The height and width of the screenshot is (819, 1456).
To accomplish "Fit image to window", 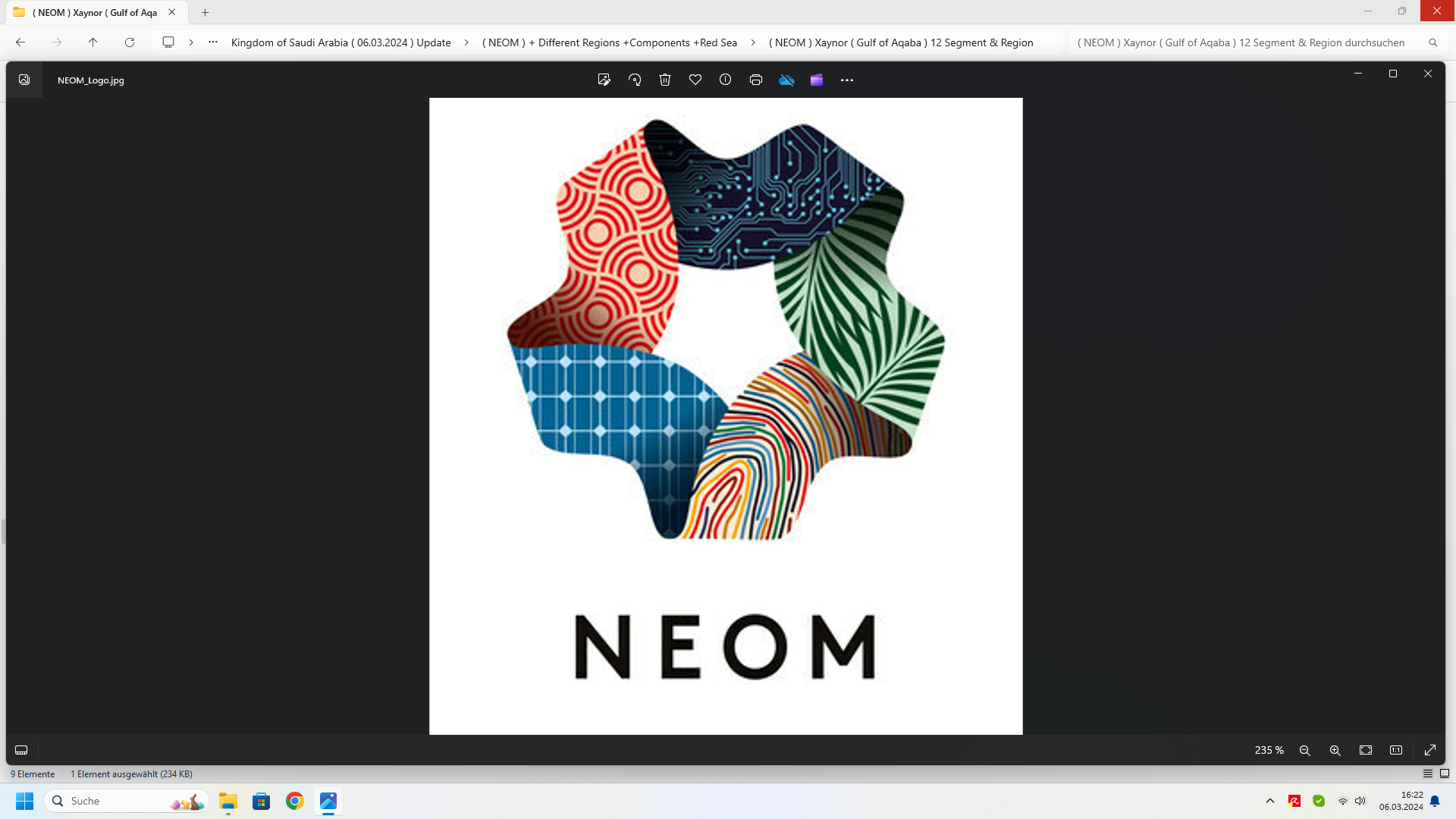I will (1366, 750).
